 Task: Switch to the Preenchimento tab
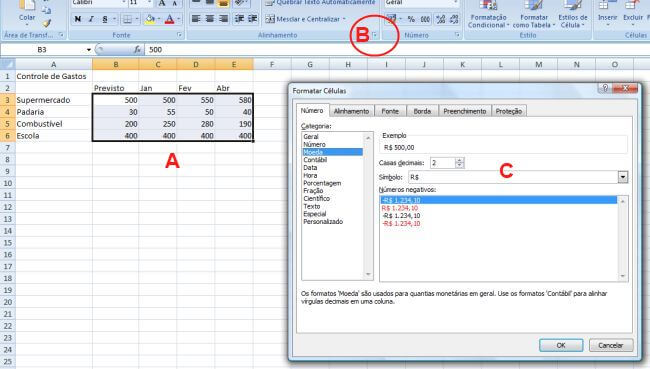click(x=465, y=111)
